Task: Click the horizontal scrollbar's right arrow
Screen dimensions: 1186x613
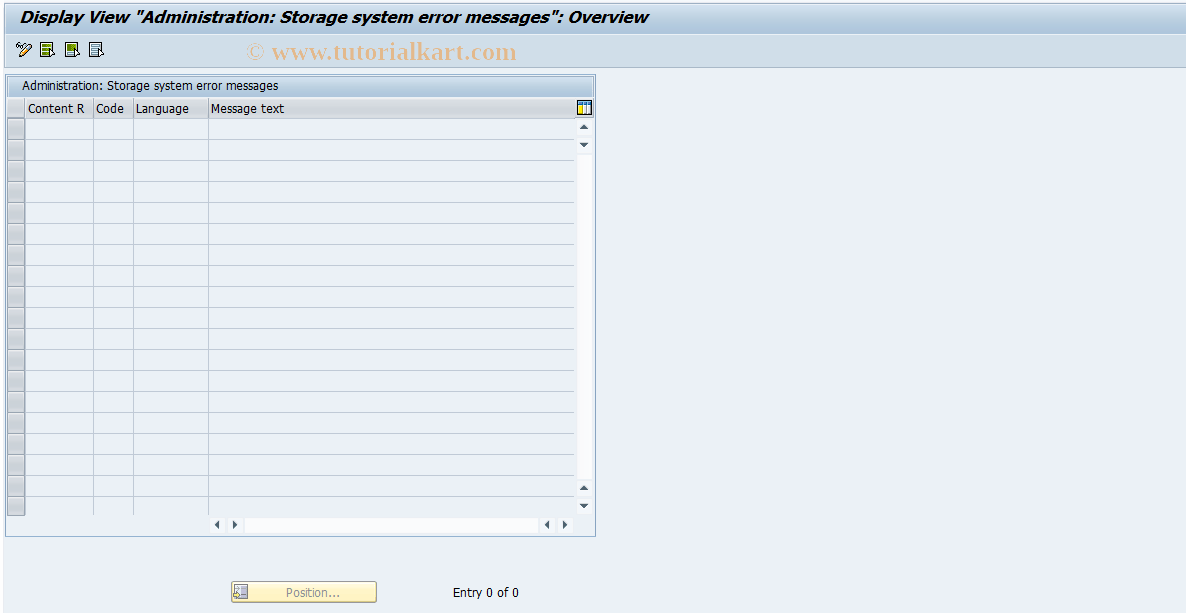Action: point(235,524)
